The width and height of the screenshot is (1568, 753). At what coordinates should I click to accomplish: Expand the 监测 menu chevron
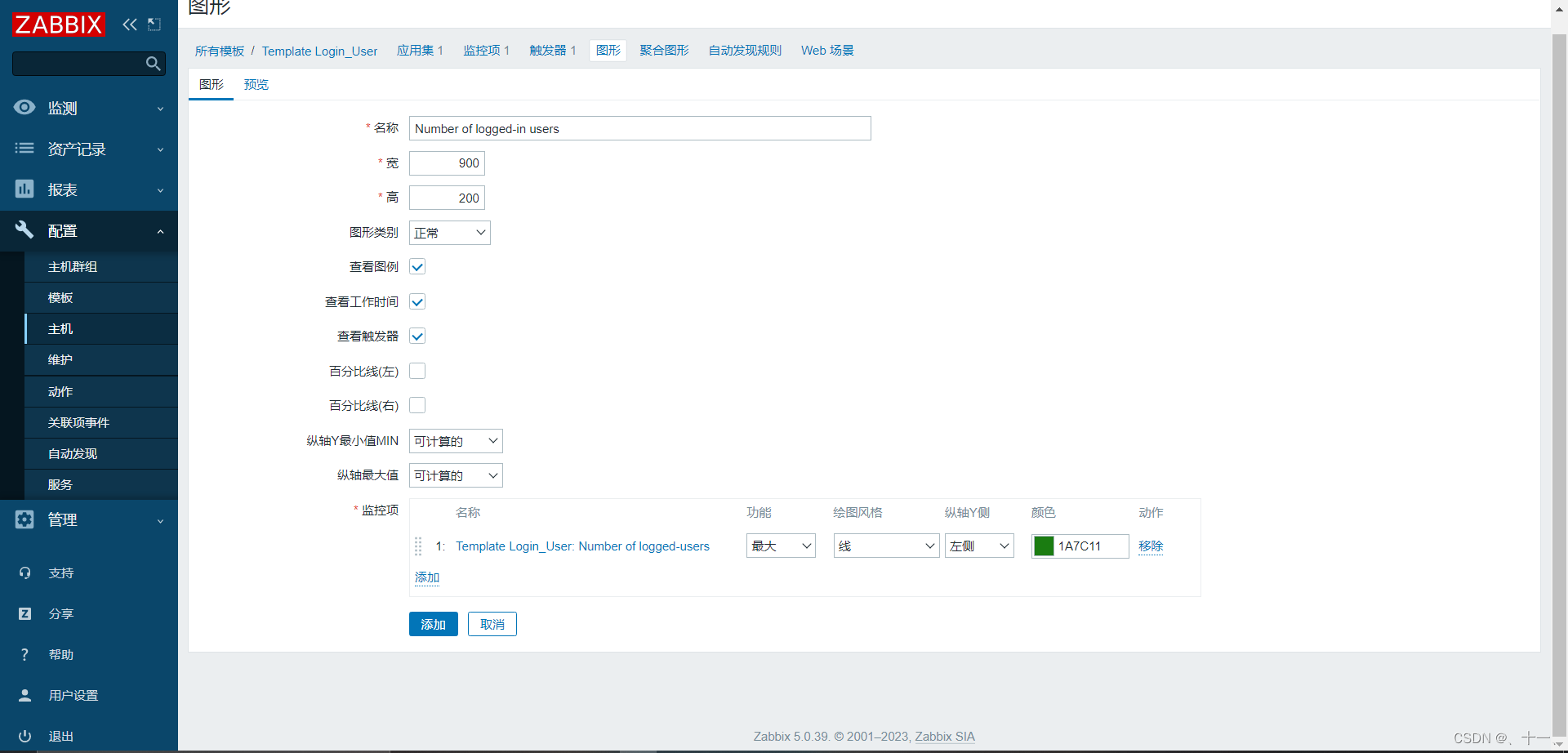pos(160,109)
